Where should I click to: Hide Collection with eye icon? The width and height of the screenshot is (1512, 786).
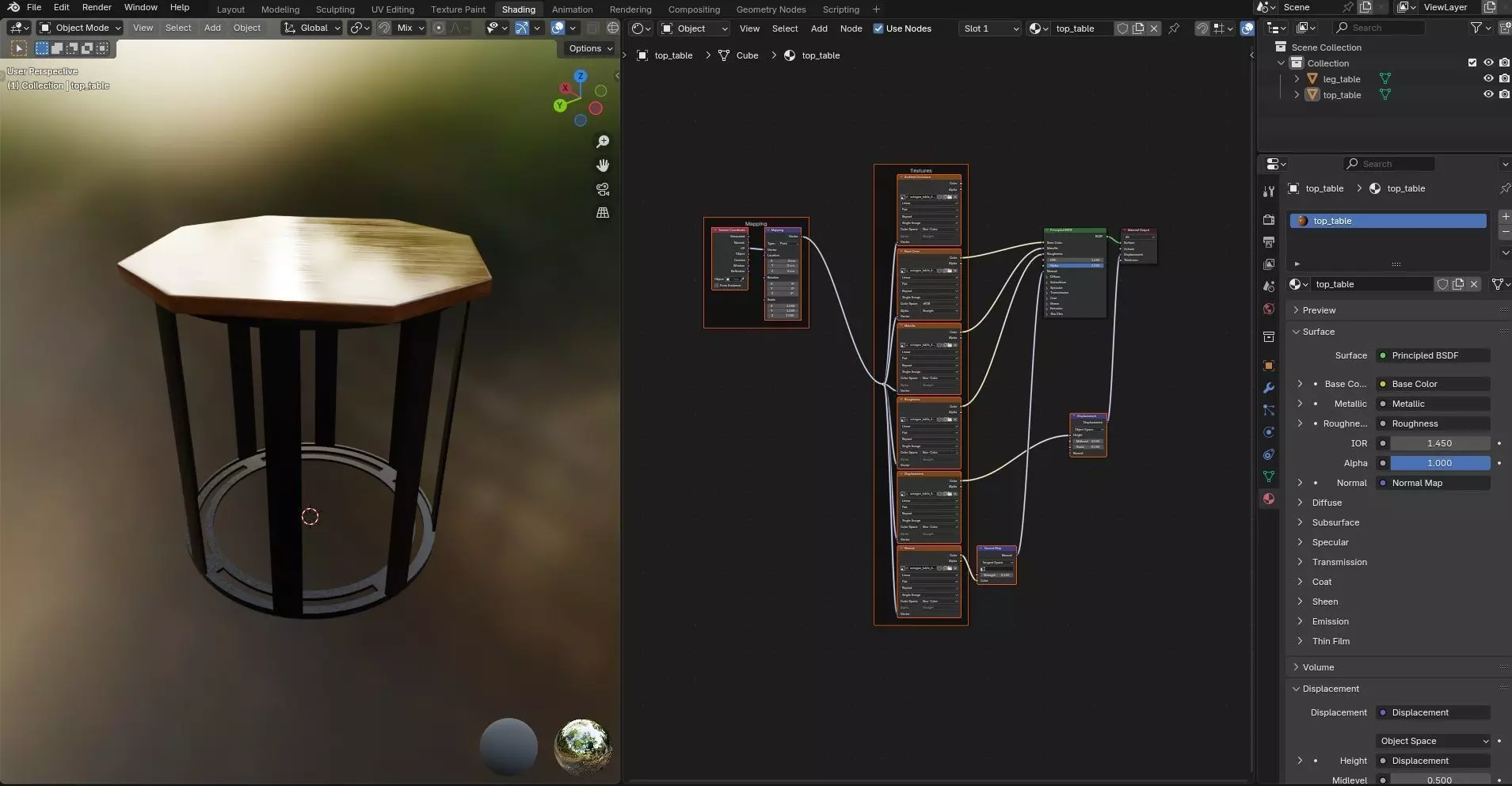tap(1488, 63)
